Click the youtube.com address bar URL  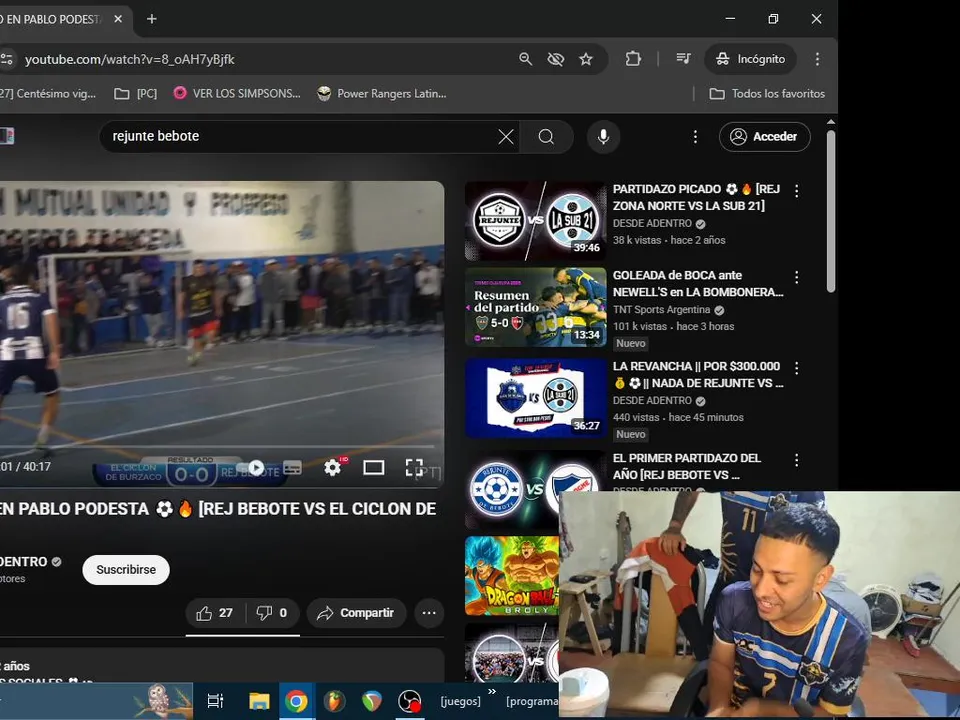(x=130, y=59)
